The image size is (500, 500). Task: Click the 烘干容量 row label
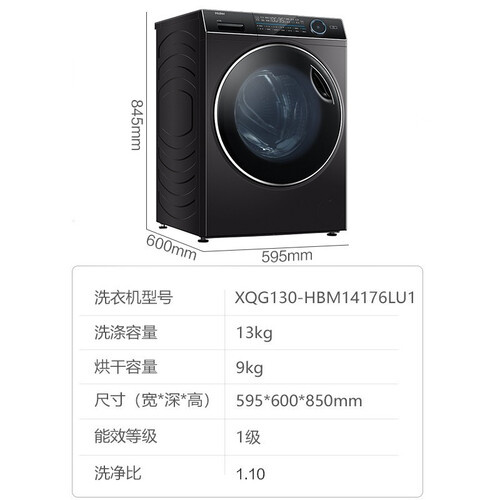[126, 367]
